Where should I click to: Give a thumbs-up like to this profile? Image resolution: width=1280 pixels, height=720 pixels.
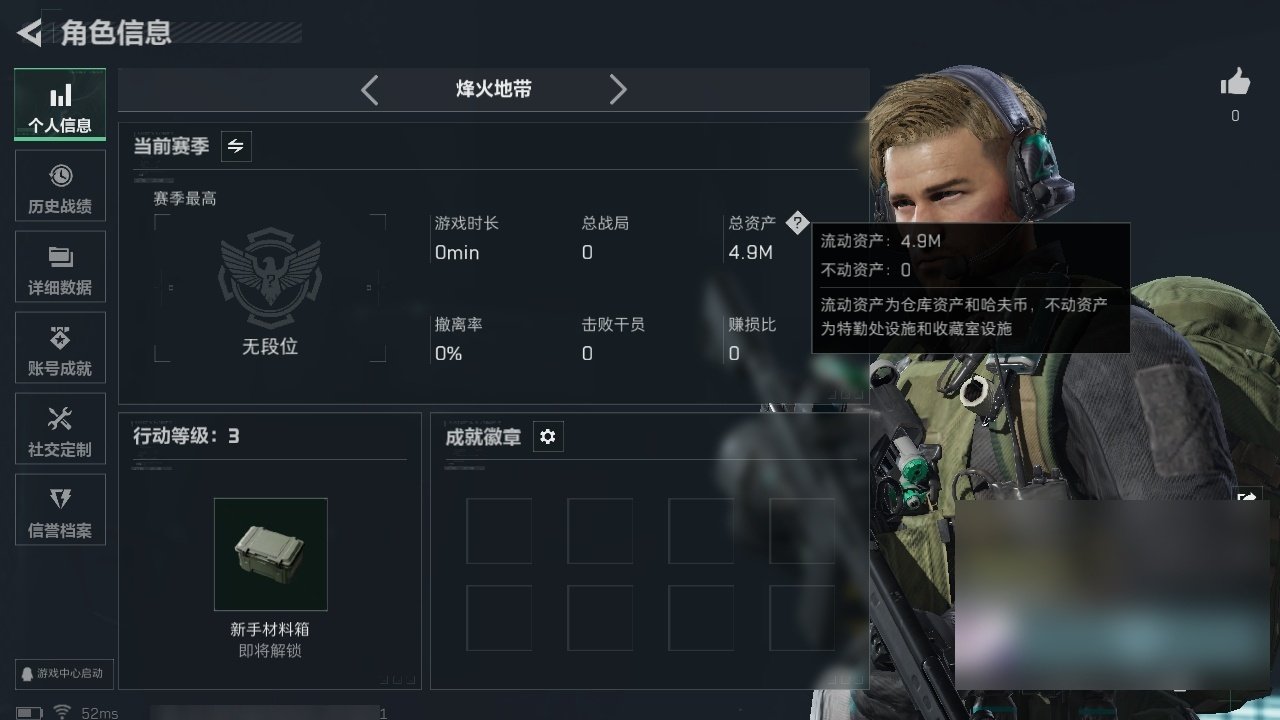[1235, 84]
